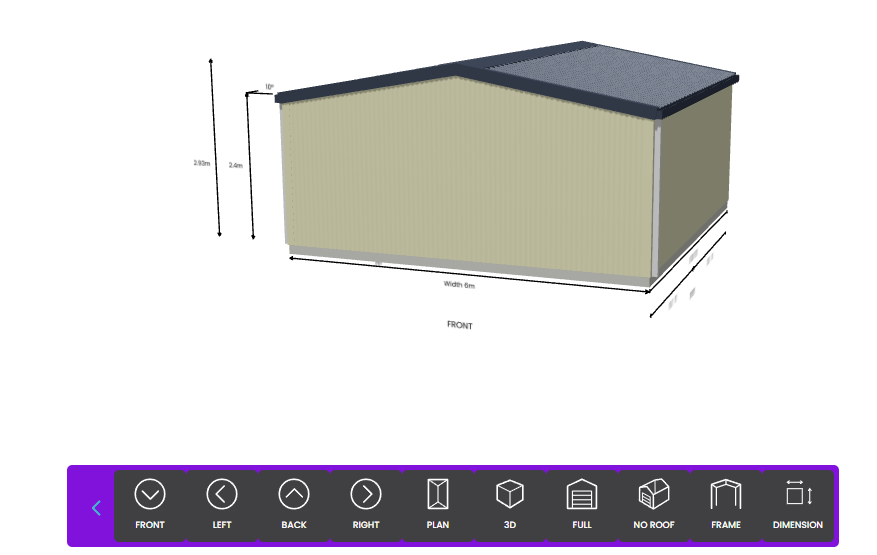Screen dimensions: 877x555
Task: Click the dark roof panel of the shed
Action: 610,76
